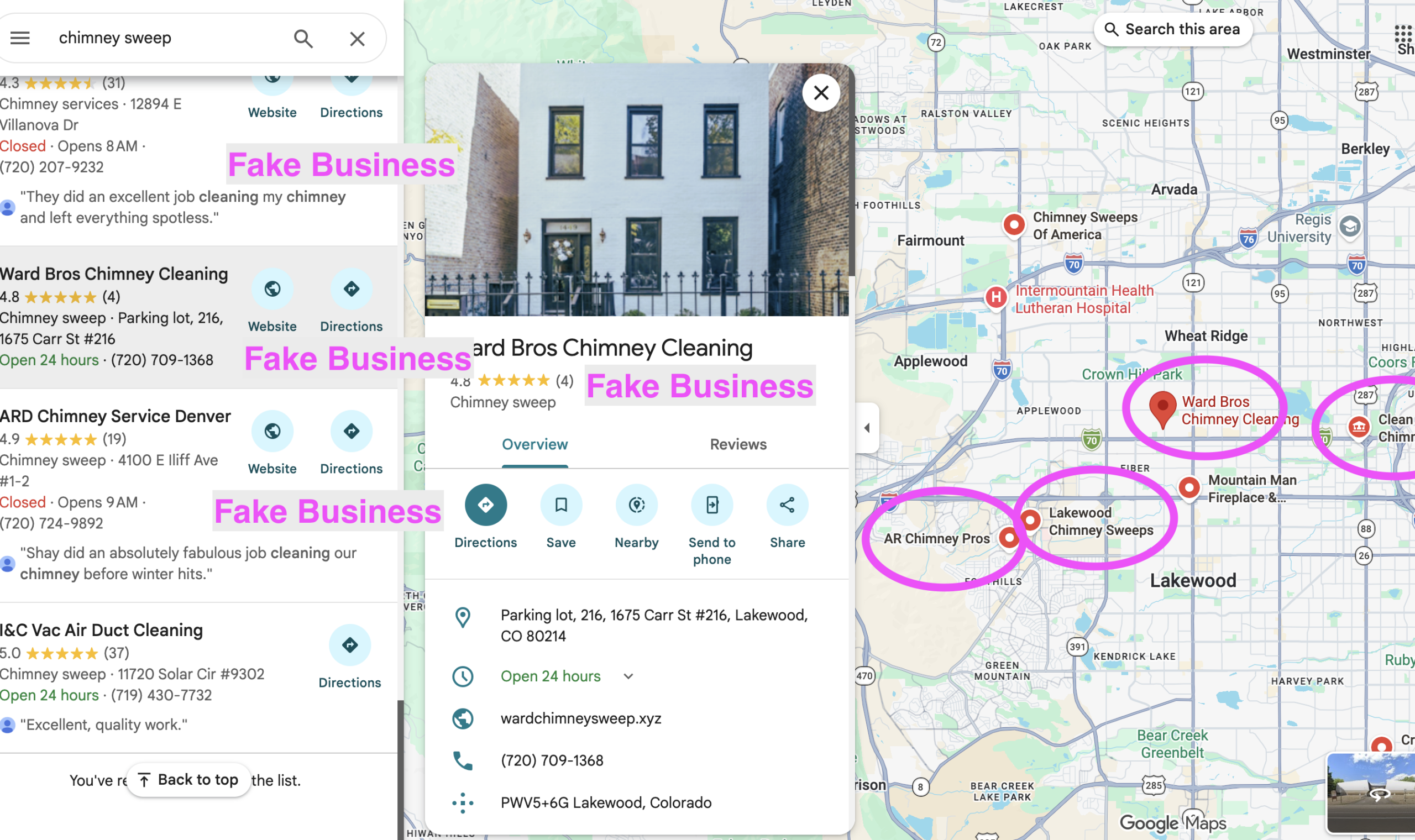The width and height of the screenshot is (1415, 840).
Task: Select the Directions icon on the place card
Action: (x=485, y=505)
